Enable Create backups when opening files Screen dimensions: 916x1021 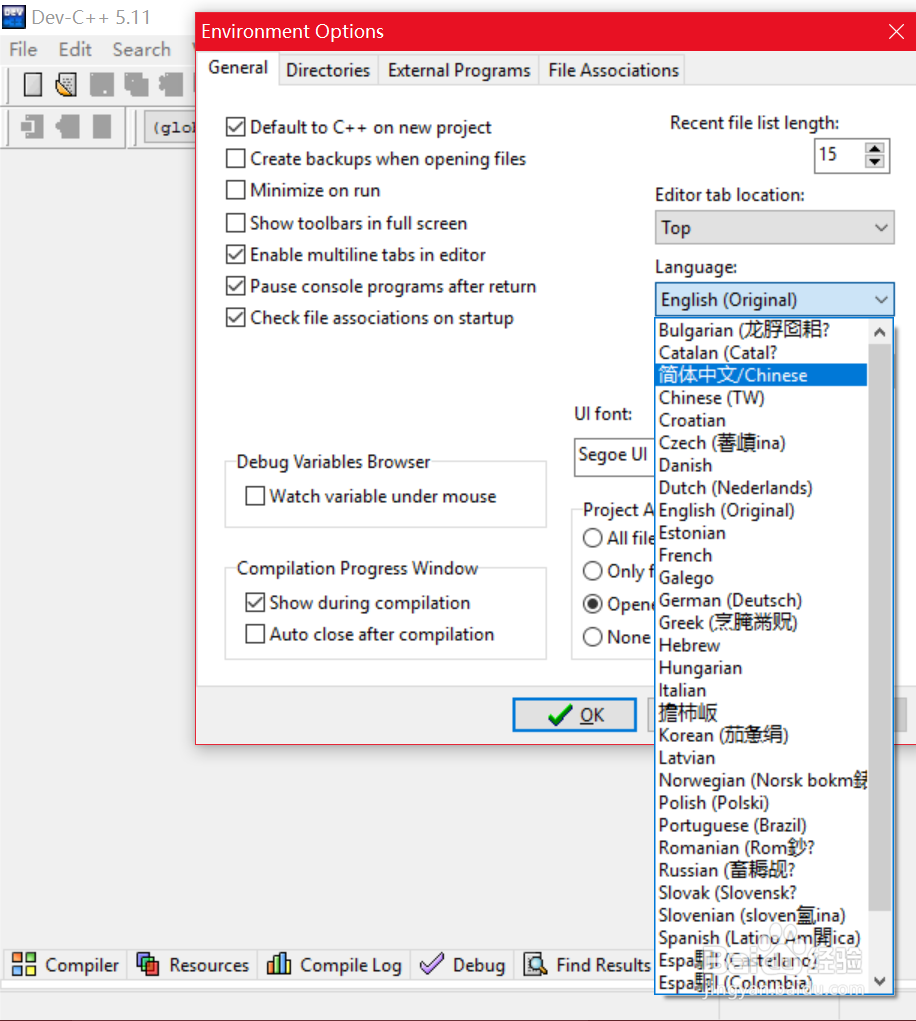236,158
